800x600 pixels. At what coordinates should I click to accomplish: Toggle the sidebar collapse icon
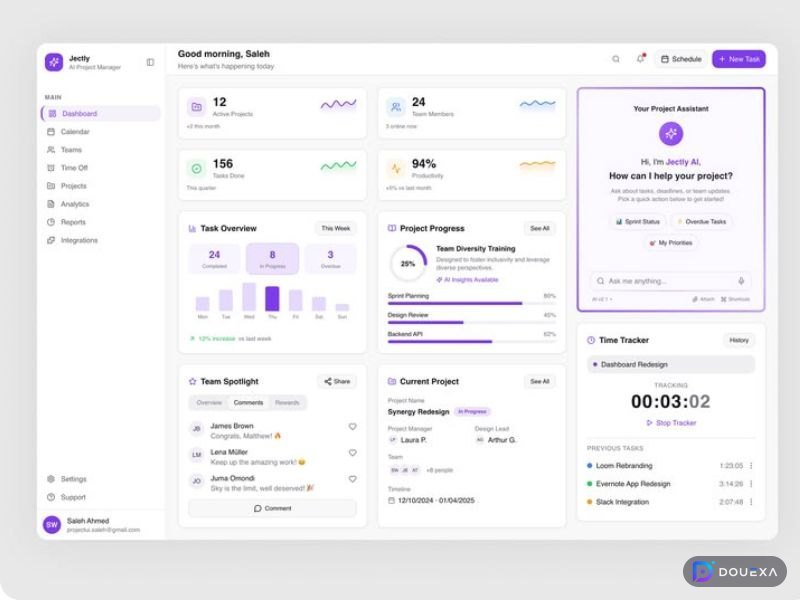click(x=150, y=62)
